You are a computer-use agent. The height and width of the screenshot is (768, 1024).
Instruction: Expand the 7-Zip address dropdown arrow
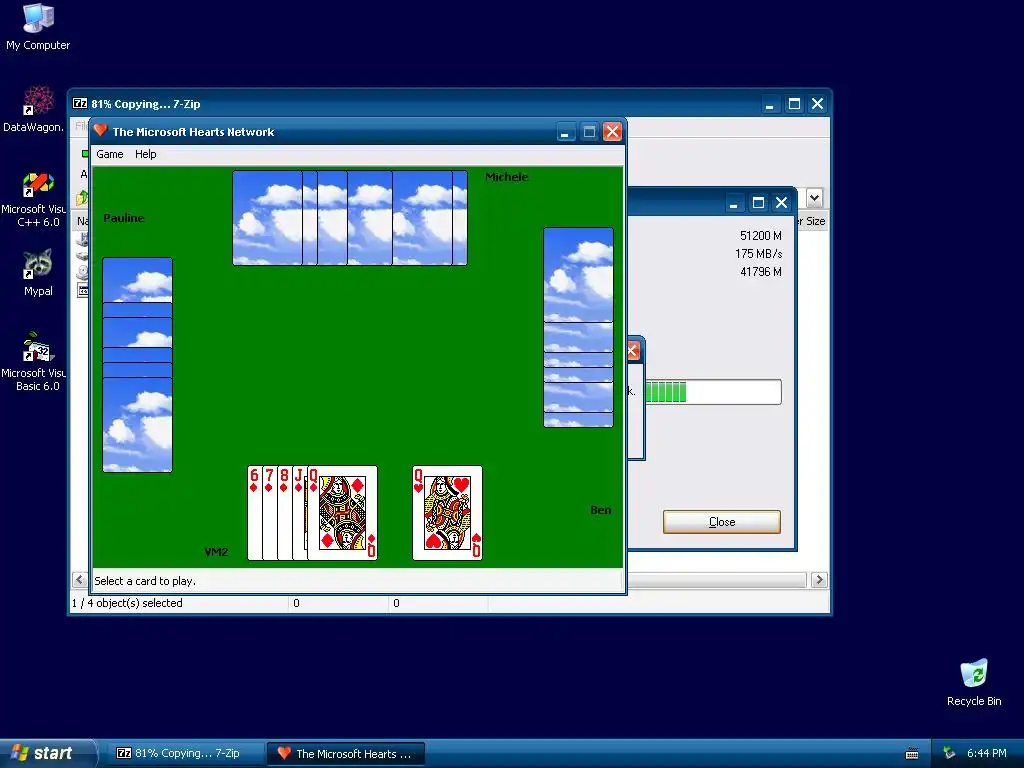click(814, 198)
